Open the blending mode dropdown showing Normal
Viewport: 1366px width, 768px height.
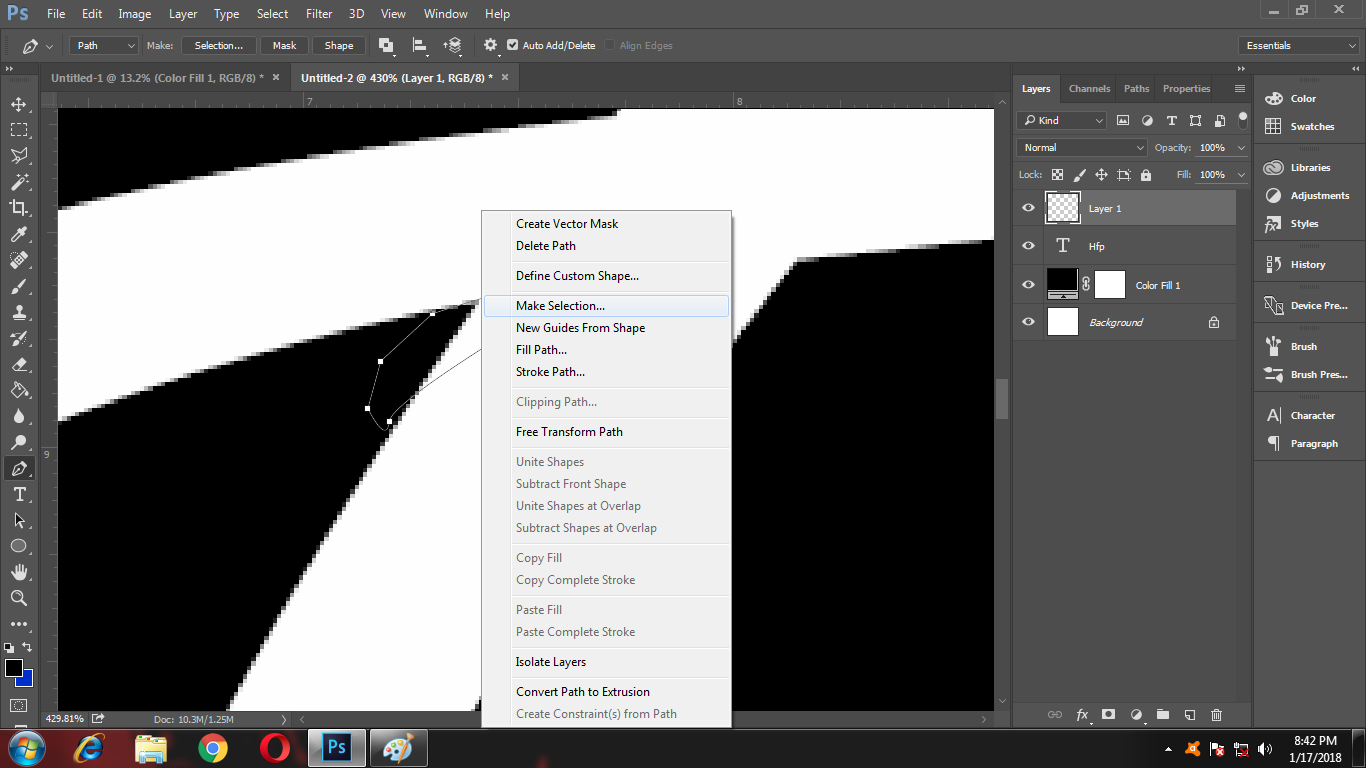(1080, 147)
